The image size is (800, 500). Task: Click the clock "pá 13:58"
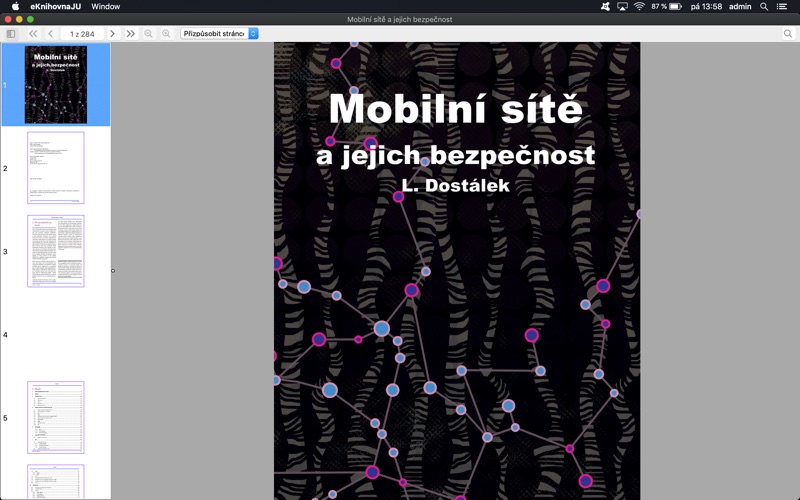pyautogui.click(x=706, y=7)
